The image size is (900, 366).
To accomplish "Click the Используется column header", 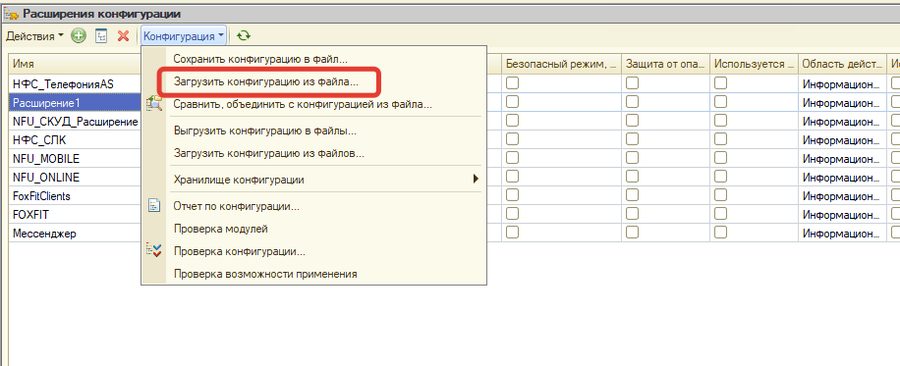I will [754, 64].
